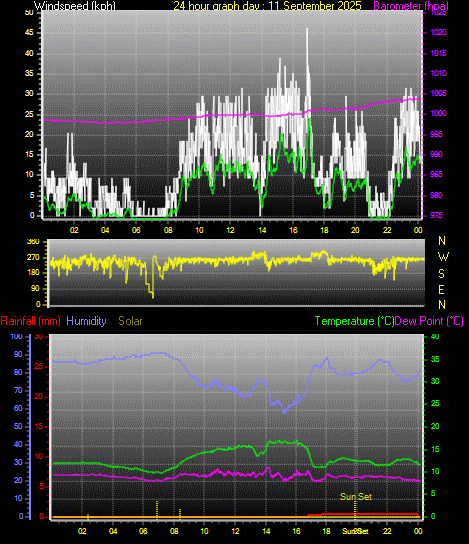This screenshot has height=544, width=469.
Task: Select 25 on the red rainfall axis
Action: (x=39, y=366)
